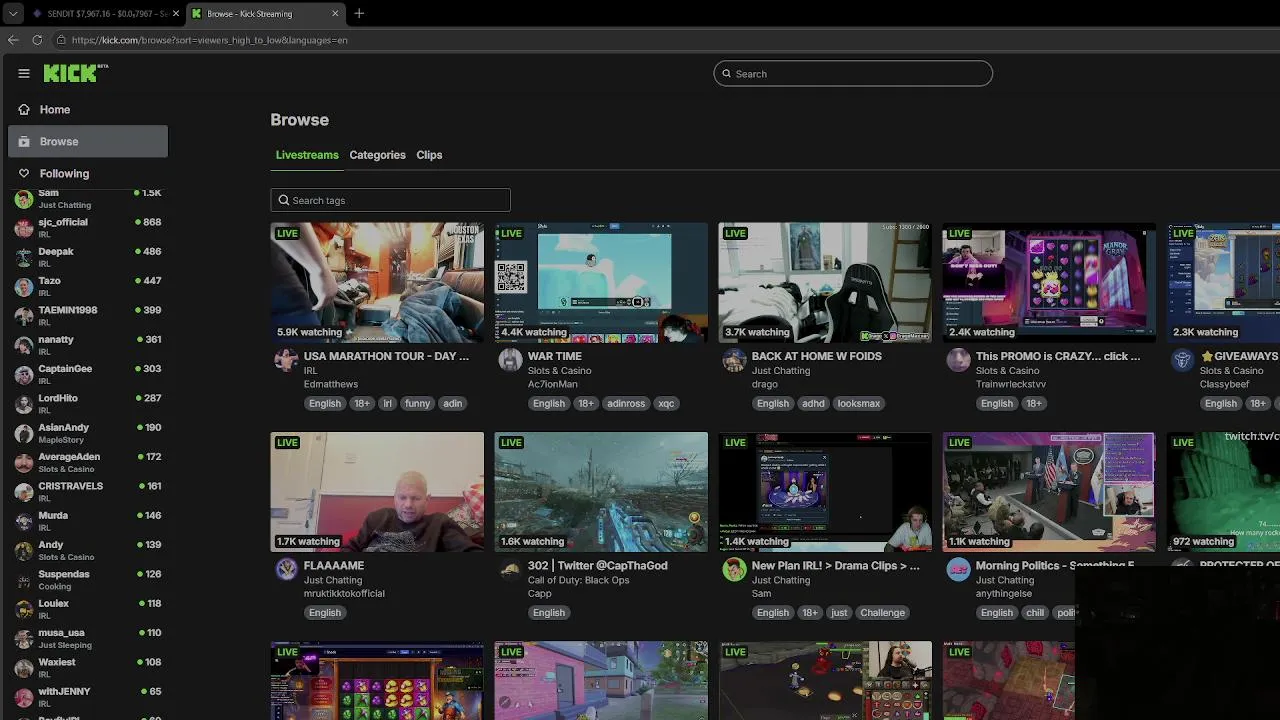Click the browser reload button
Screen dimensions: 1280x720
(37, 40)
